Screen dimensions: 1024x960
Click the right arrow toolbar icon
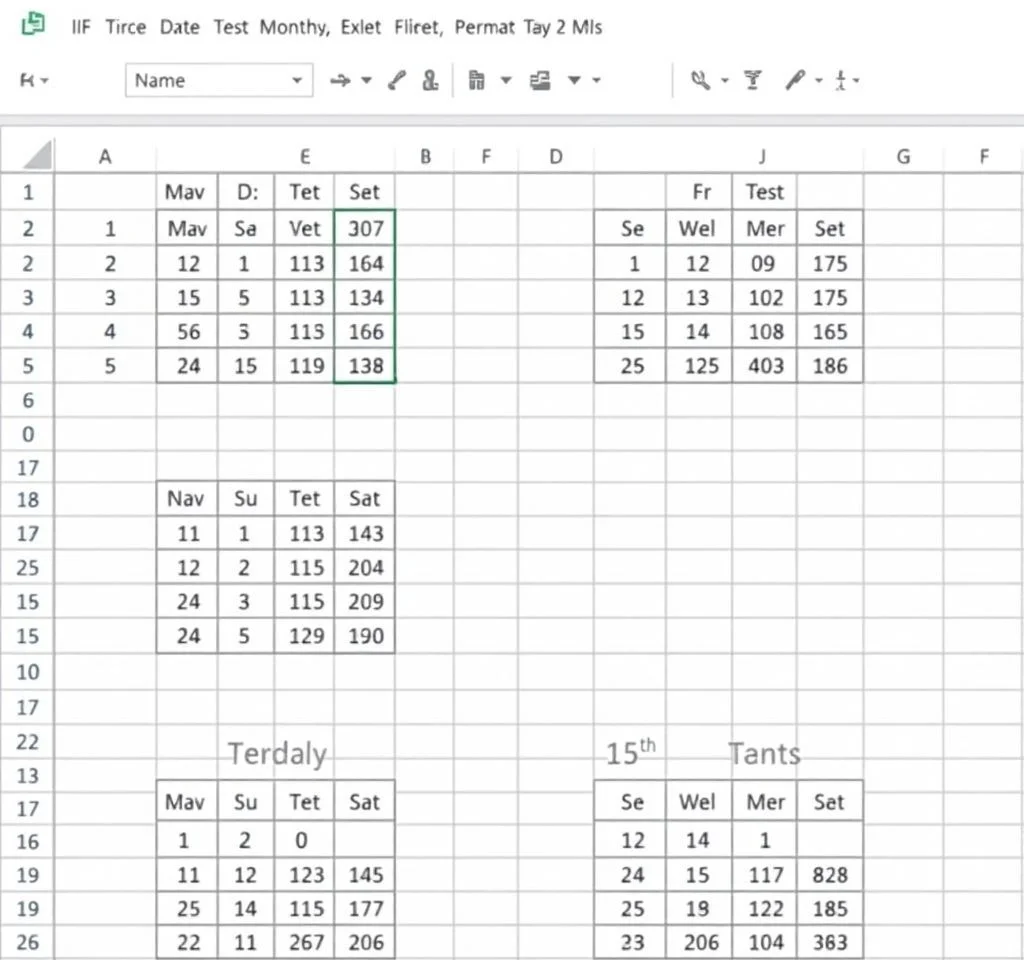[340, 81]
